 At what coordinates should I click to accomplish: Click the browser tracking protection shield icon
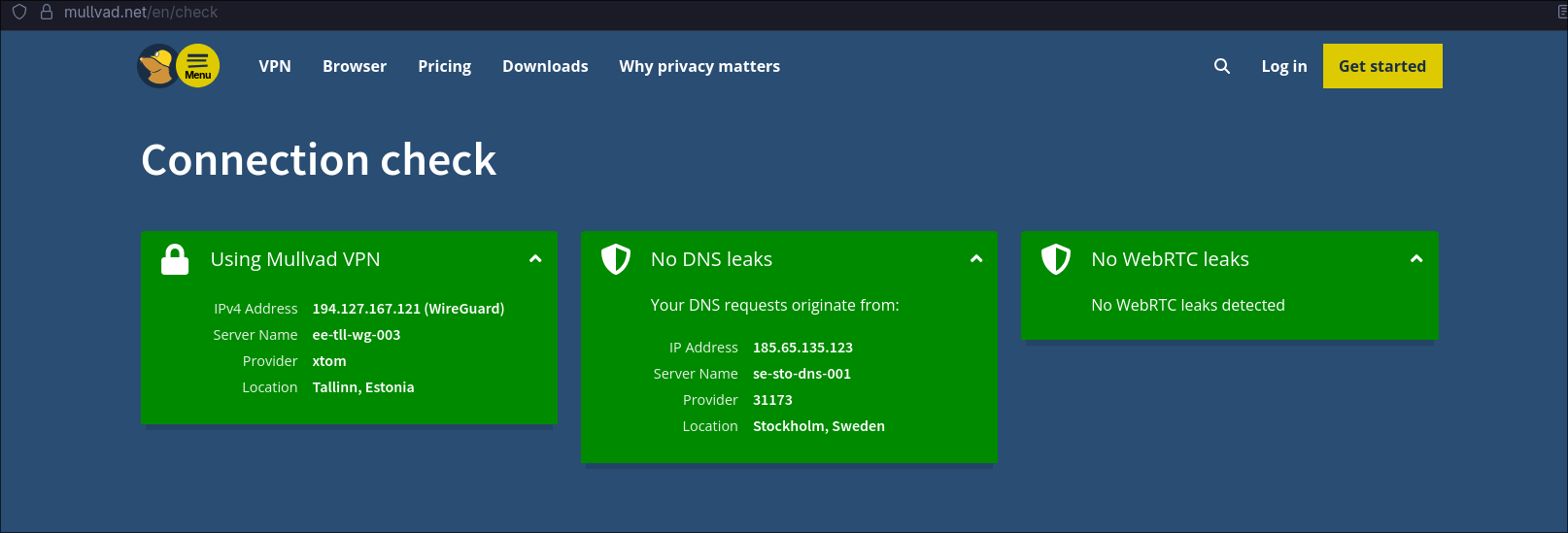(x=19, y=13)
